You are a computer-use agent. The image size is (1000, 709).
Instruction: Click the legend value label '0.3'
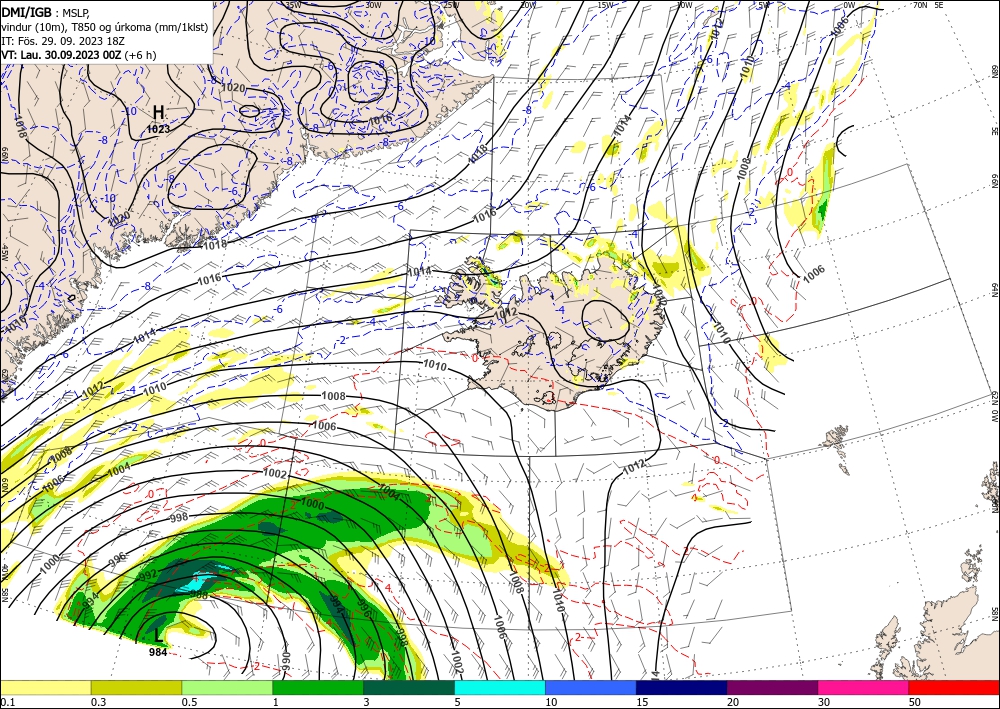(98, 702)
